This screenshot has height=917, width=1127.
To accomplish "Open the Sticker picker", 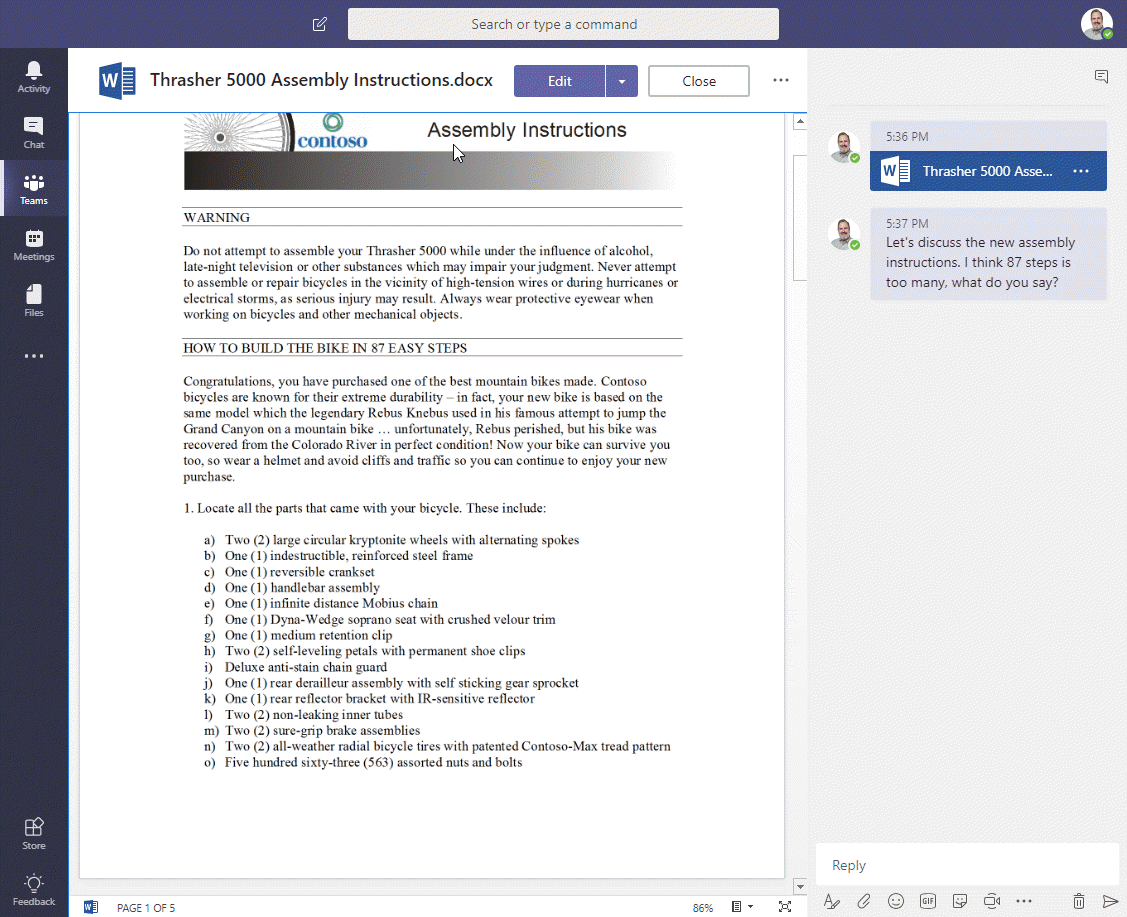I will (x=960, y=901).
